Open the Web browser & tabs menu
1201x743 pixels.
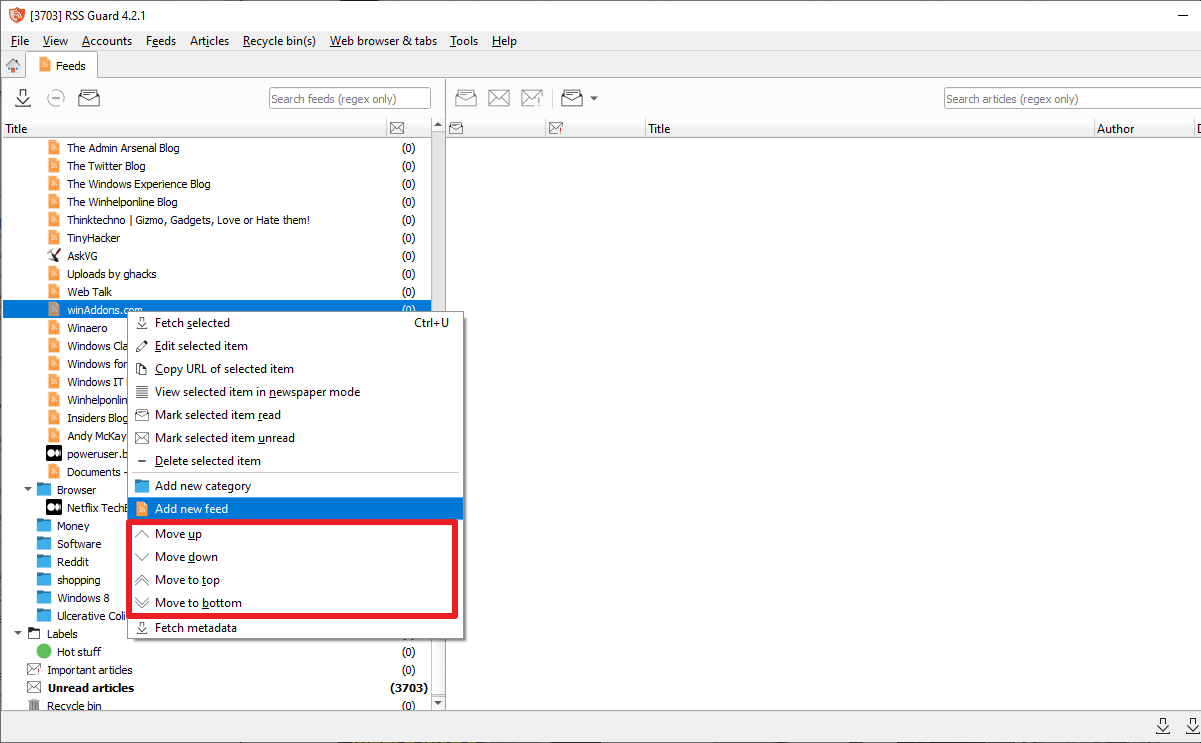tap(383, 41)
